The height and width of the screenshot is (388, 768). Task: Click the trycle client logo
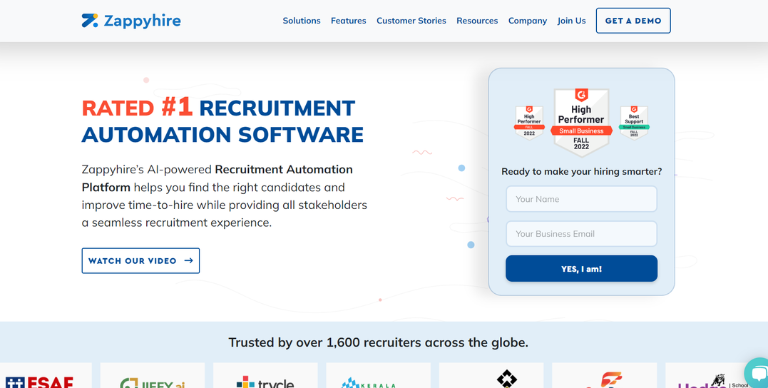tap(265, 381)
